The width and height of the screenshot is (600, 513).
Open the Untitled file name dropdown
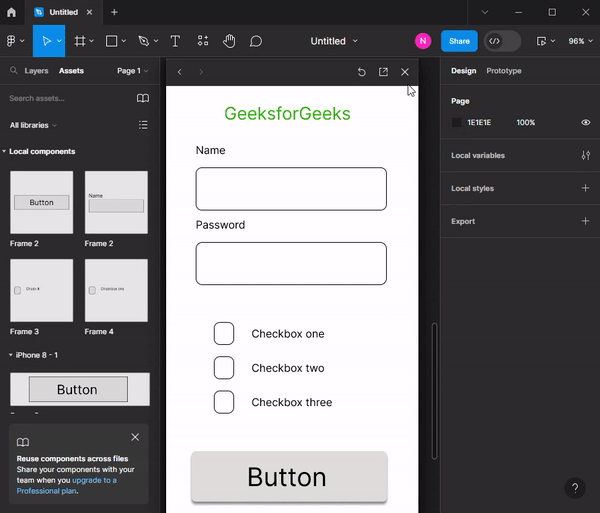[355, 41]
